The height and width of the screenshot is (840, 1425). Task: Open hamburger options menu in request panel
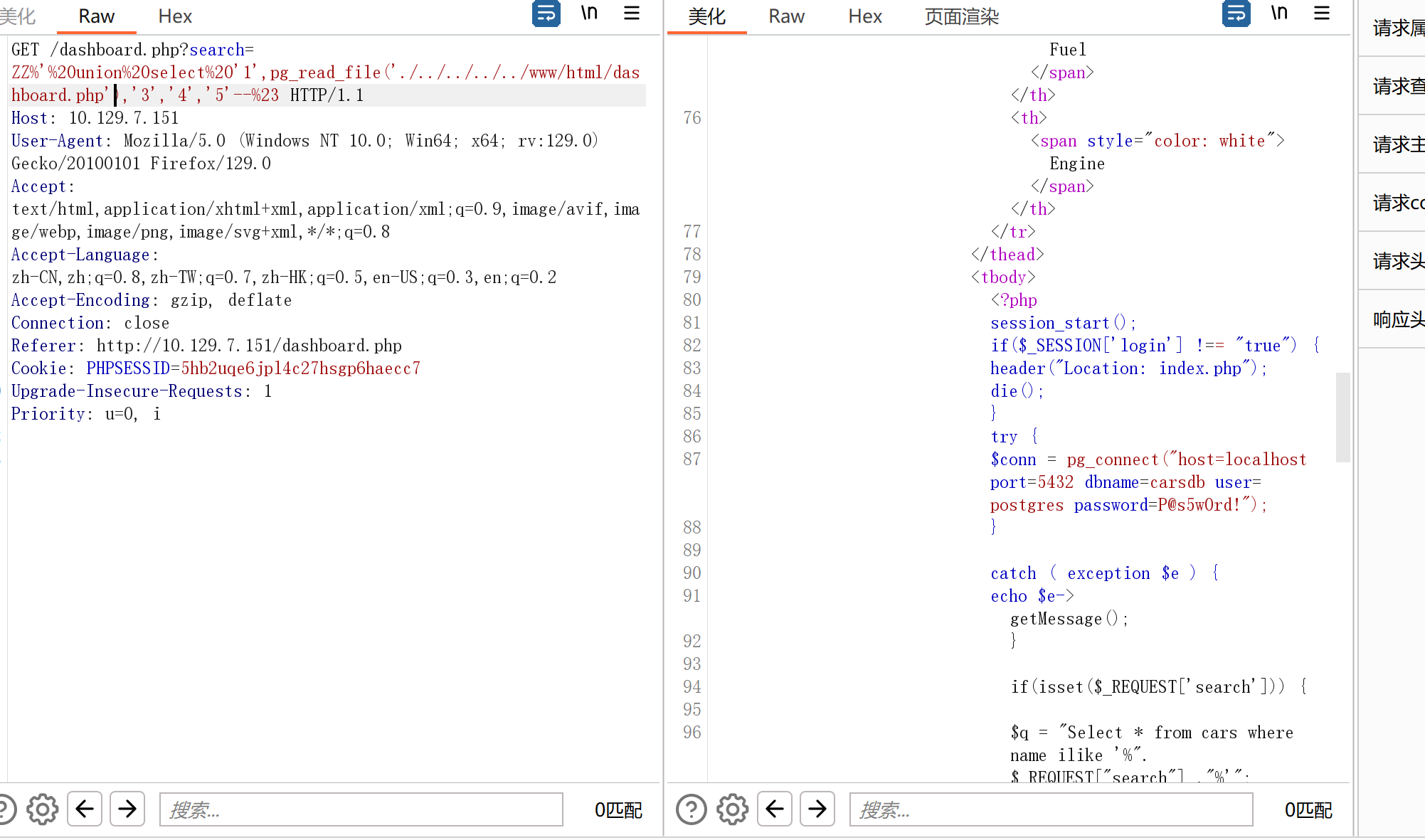[x=632, y=14]
